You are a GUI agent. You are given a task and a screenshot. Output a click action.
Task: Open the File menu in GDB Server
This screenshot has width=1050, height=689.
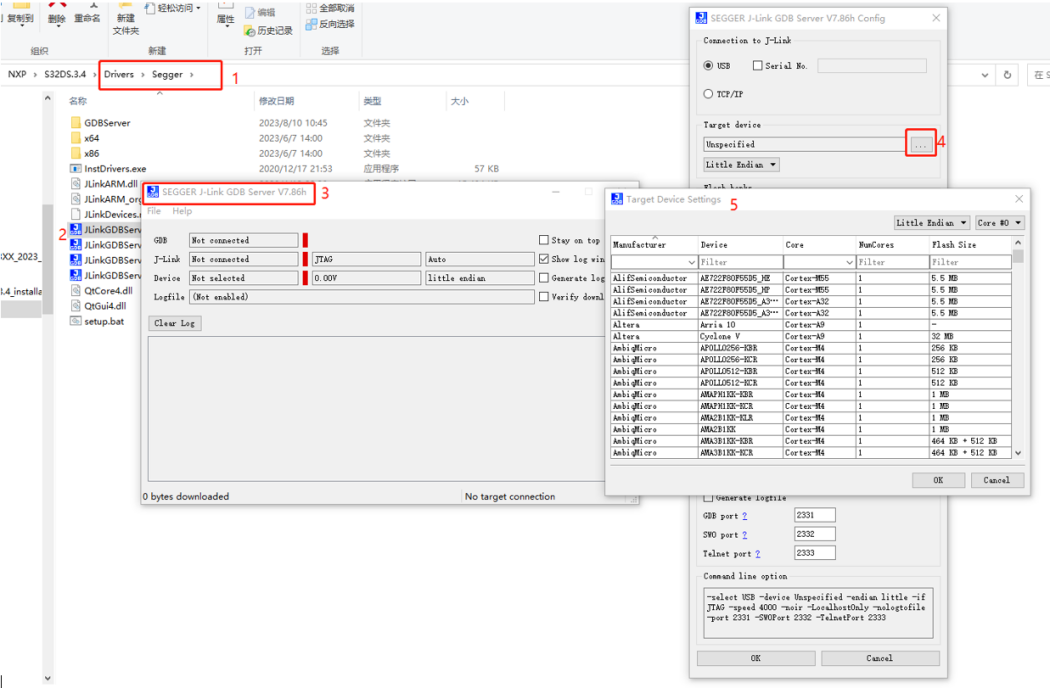[x=154, y=211]
